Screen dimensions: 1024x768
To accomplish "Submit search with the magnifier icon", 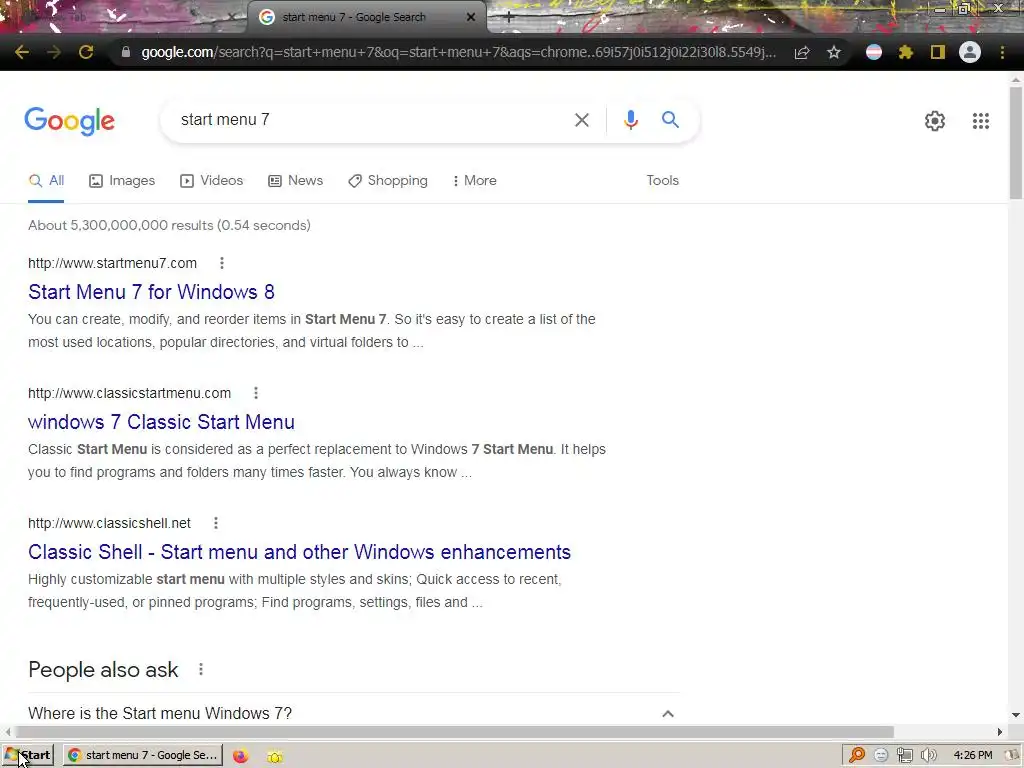I will click(670, 120).
